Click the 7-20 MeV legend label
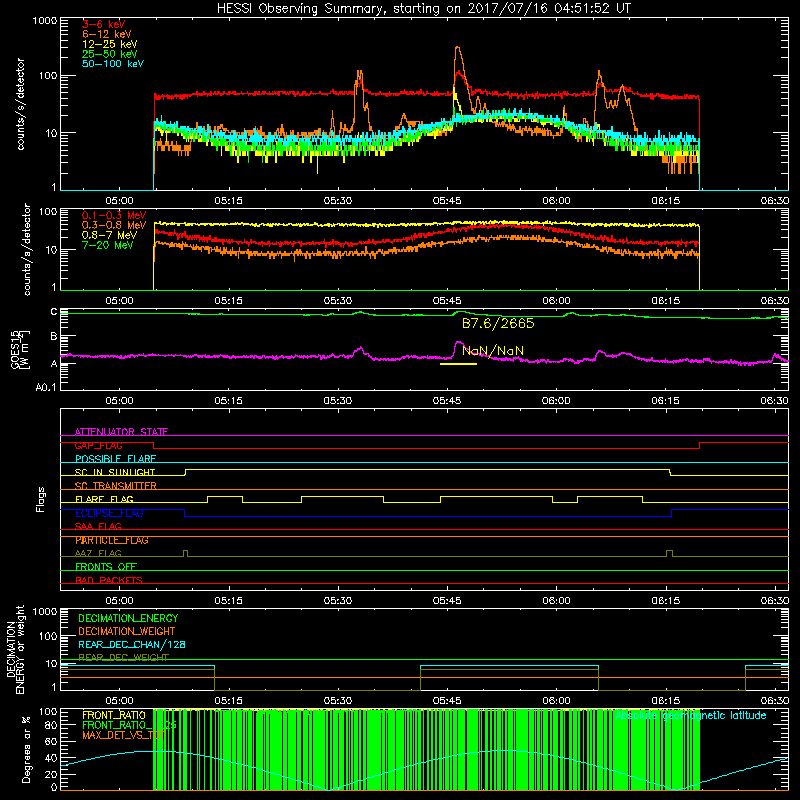Viewport: 800px width, 800px height. coord(108,245)
